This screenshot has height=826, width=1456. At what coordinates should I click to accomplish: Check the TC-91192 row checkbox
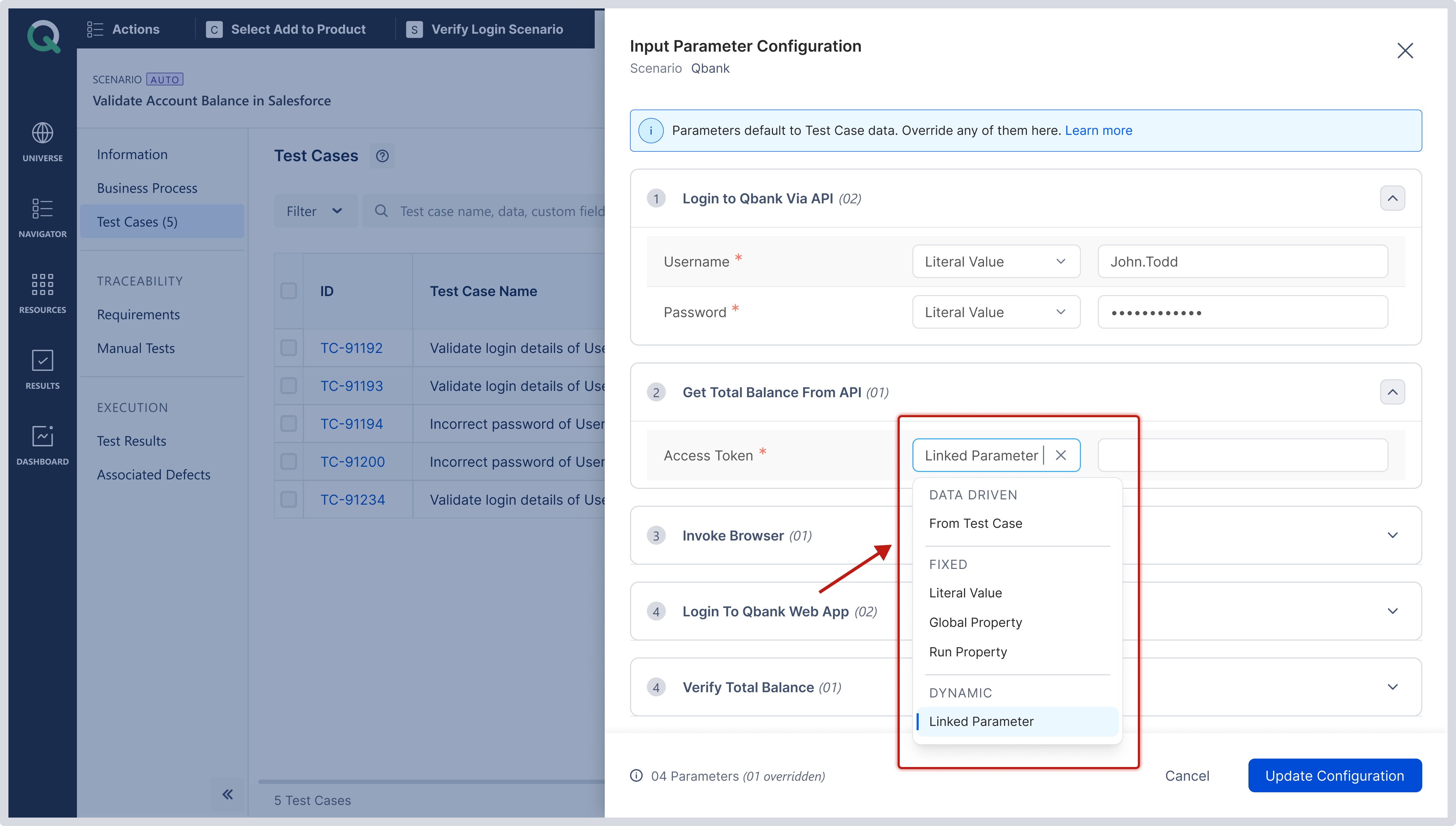coord(289,348)
